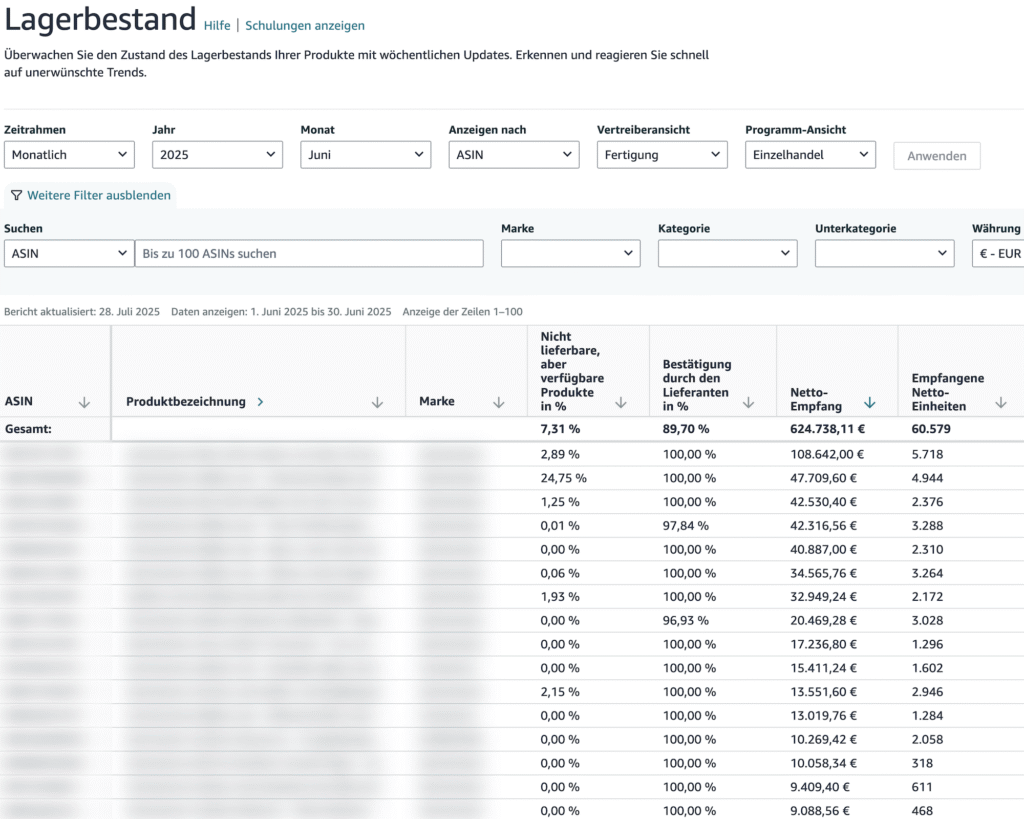
Task: Hide filters via Weitere Filter ausblenden
Action: (91, 195)
